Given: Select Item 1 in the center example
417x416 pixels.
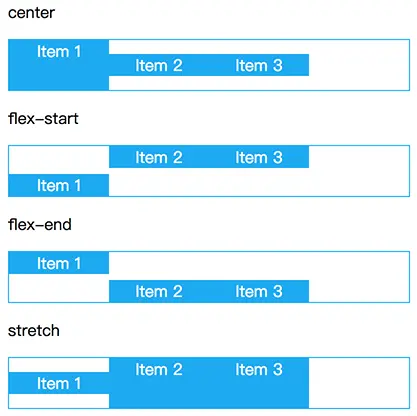Looking at the screenshot, I should 59,65.
